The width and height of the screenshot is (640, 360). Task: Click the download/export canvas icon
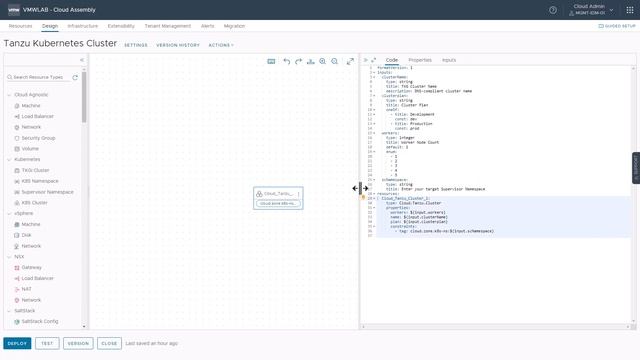[311, 61]
